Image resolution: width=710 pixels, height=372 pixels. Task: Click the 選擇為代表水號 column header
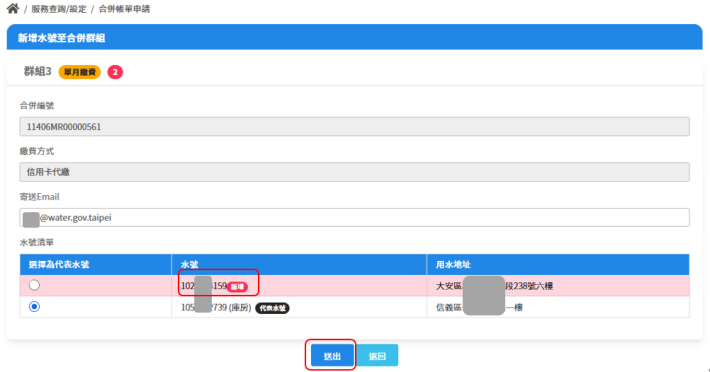[x=96, y=264]
